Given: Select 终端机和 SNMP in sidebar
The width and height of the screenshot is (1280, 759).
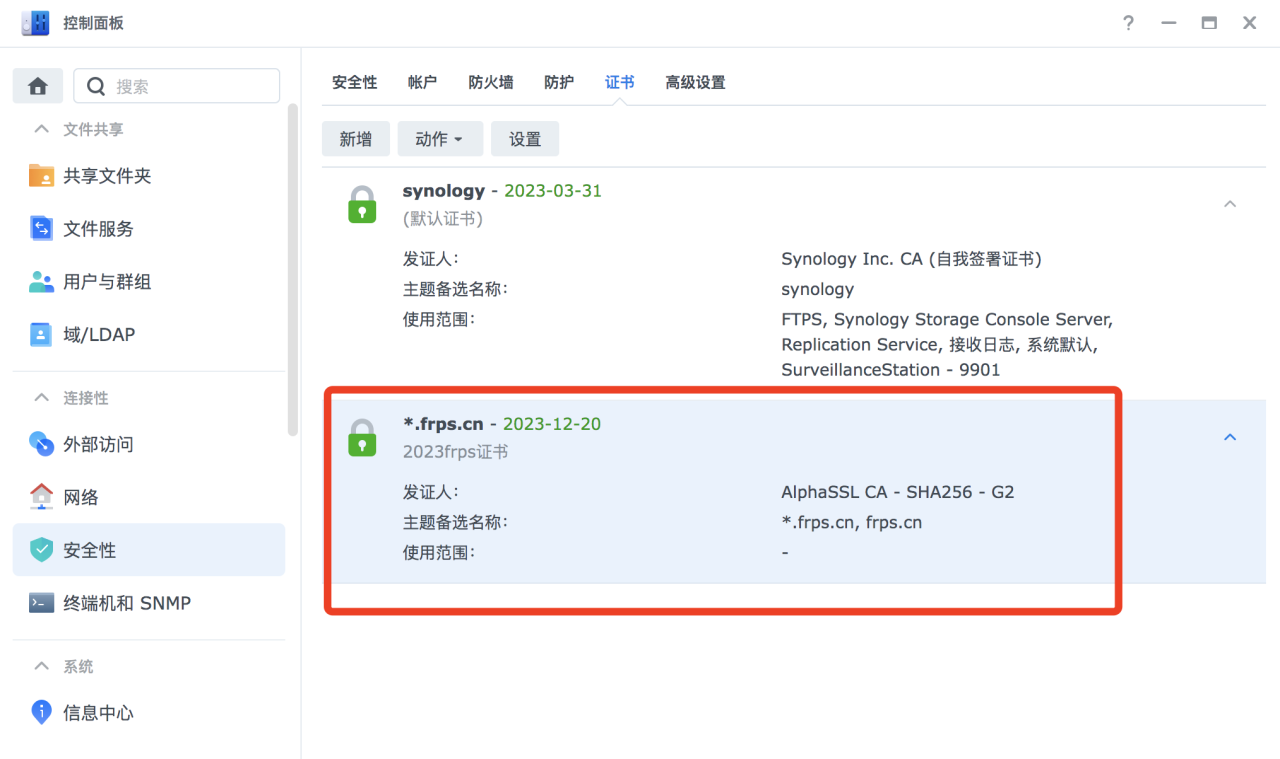Looking at the screenshot, I should pyautogui.click(x=149, y=603).
